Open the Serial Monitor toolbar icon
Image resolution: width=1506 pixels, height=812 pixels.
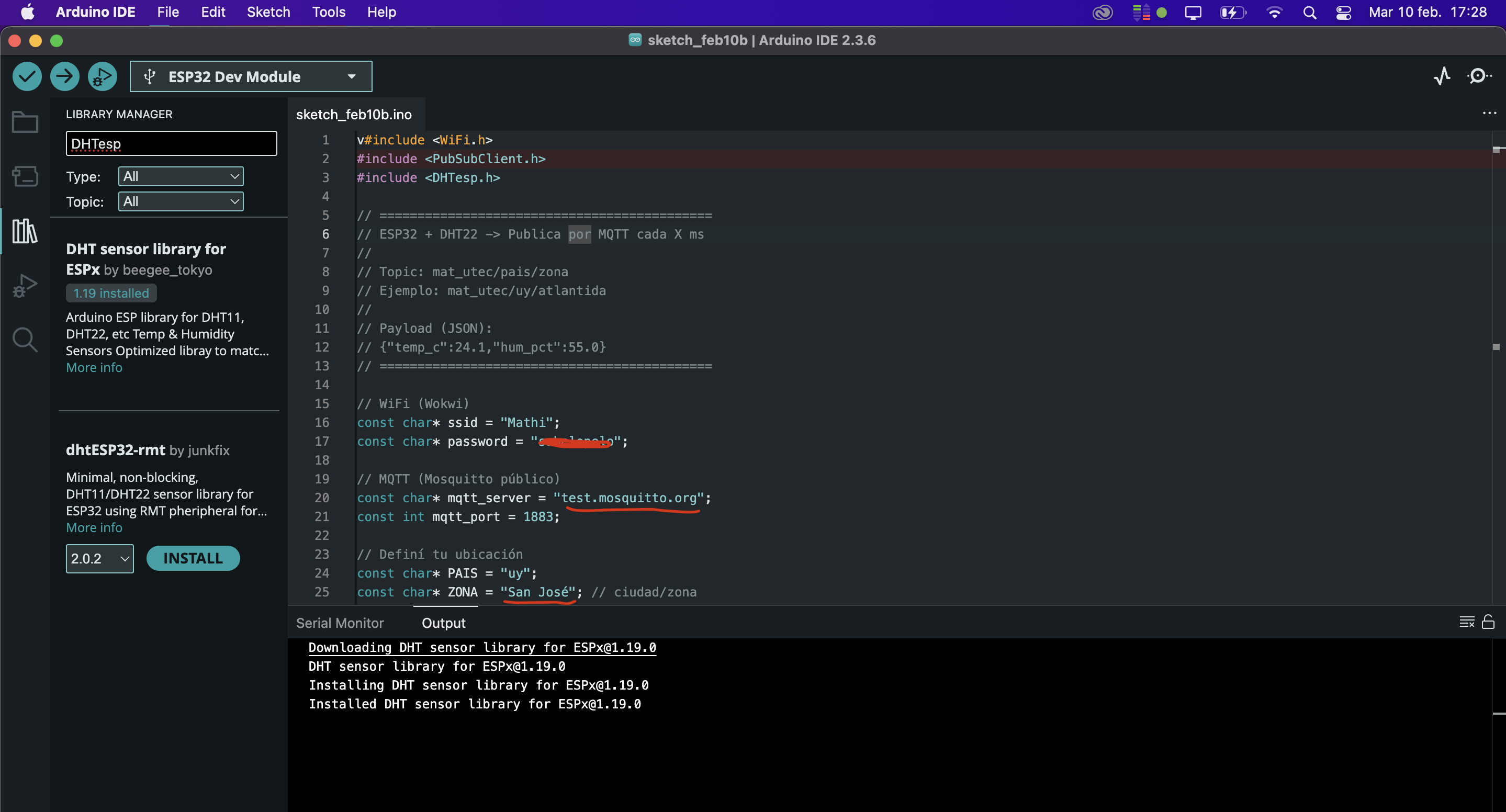[x=1479, y=76]
